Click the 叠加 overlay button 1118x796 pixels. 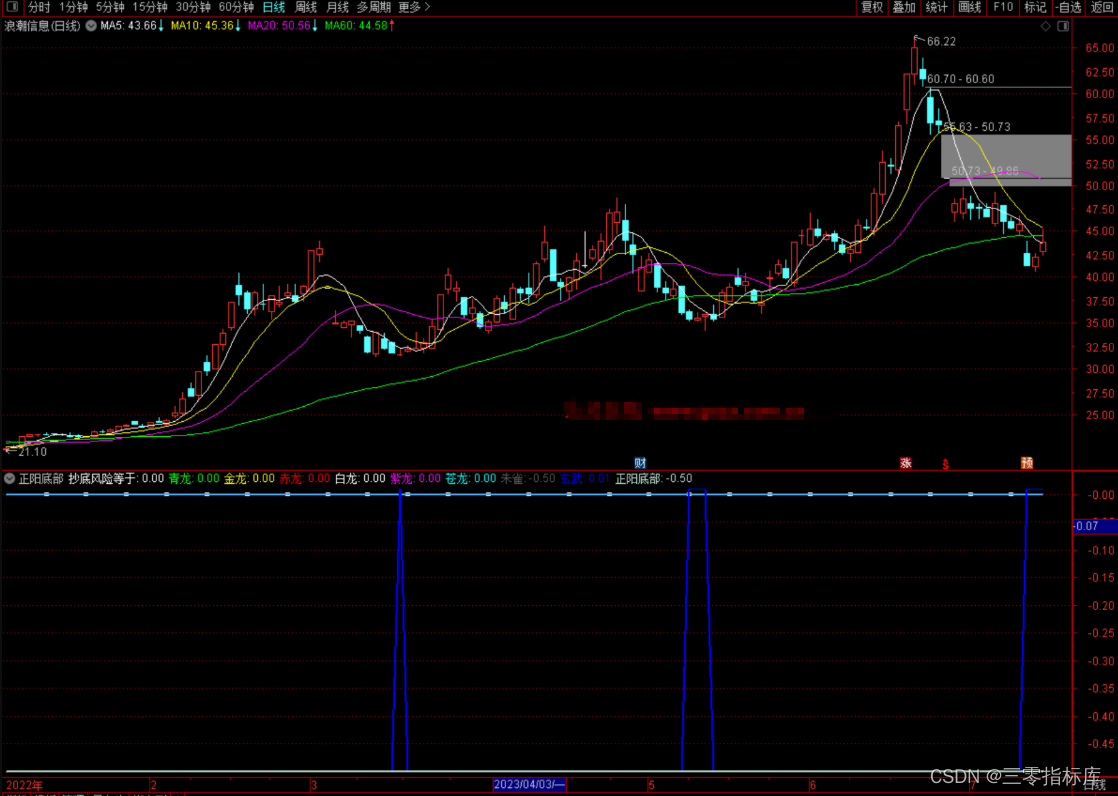tap(904, 7)
